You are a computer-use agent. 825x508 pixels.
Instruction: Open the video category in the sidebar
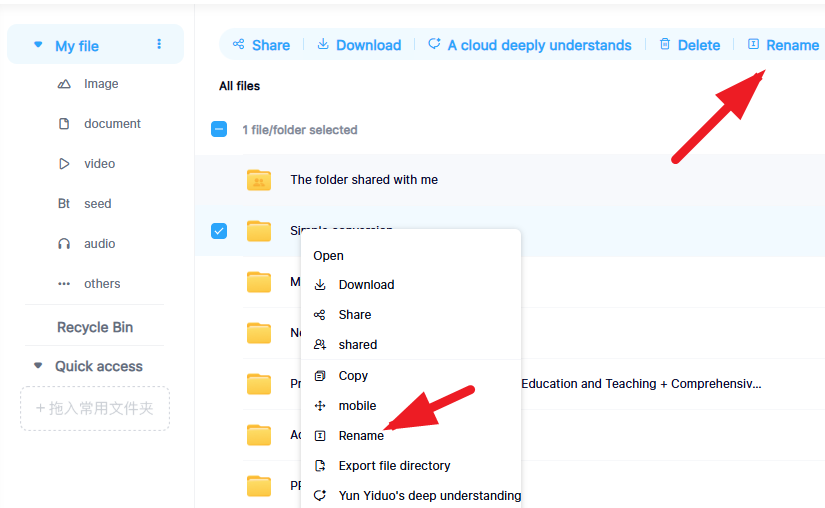(x=99, y=164)
